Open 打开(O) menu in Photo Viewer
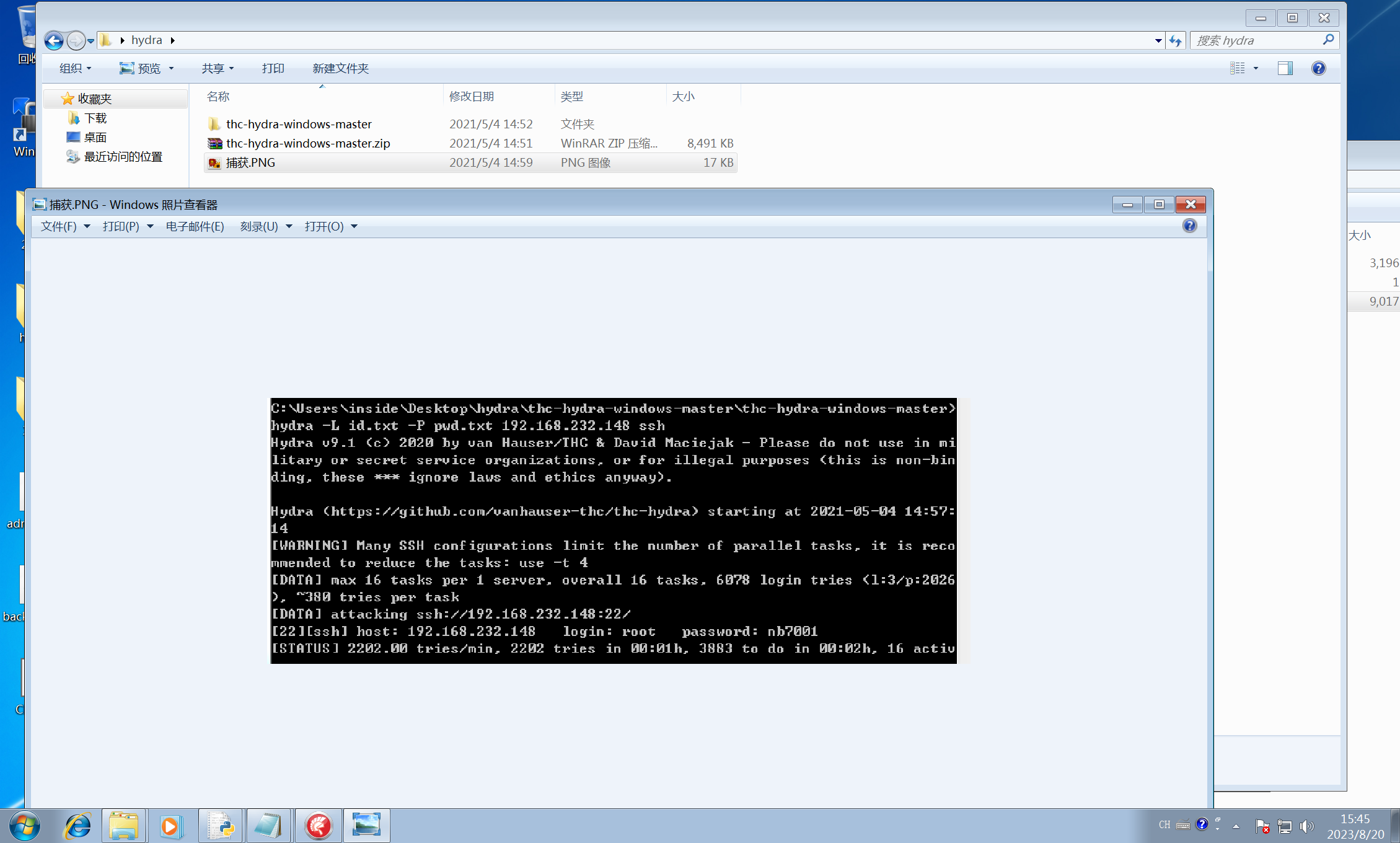Viewport: 1400px width, 843px height. (331, 226)
